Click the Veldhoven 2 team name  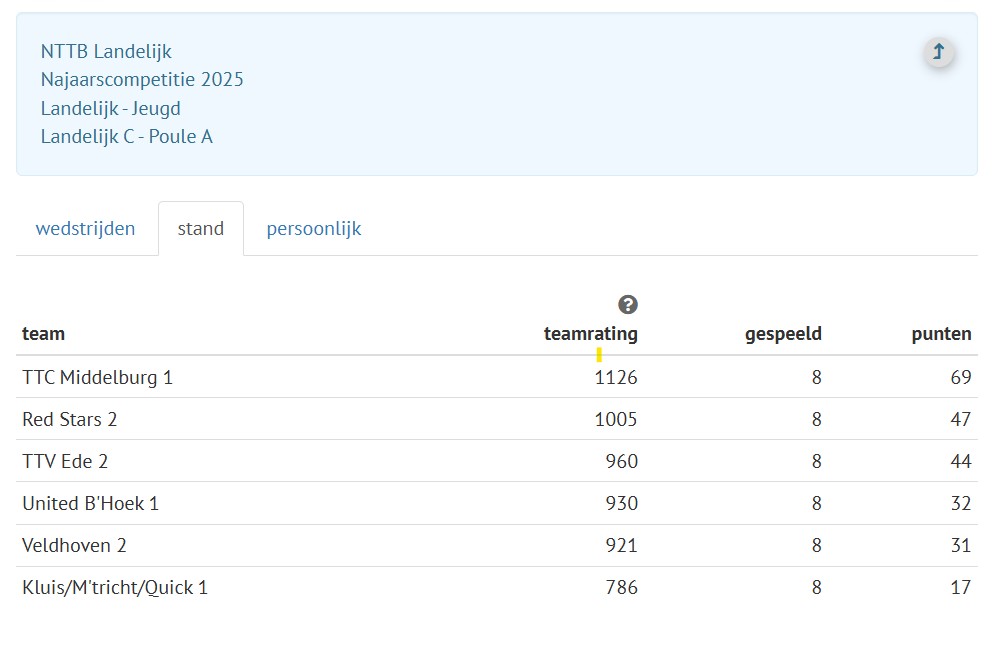pos(74,546)
